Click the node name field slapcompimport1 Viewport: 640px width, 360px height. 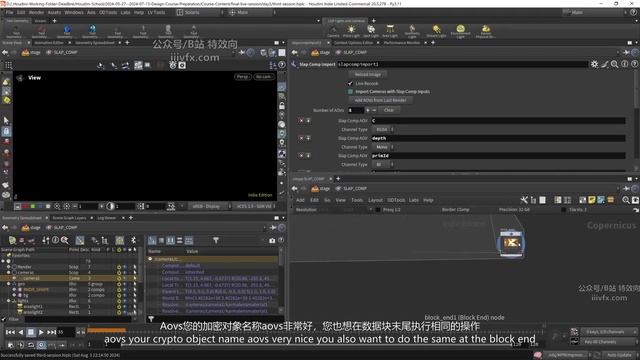click(462, 64)
